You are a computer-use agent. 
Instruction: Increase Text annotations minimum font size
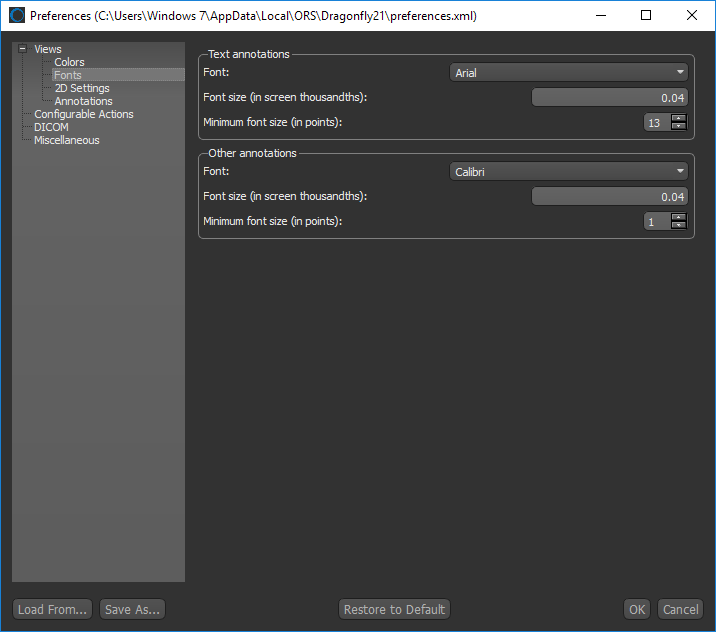tap(679, 118)
